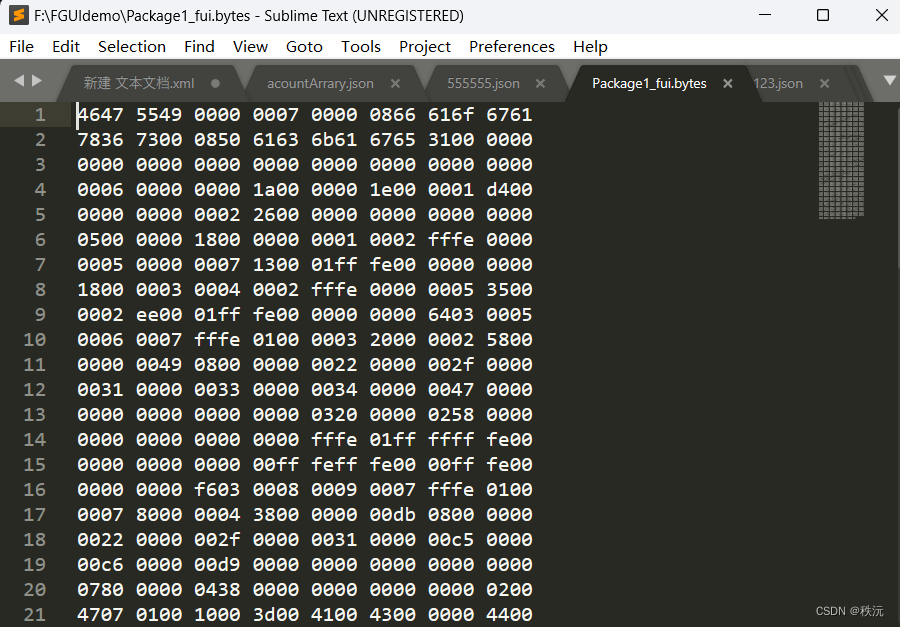Close the Package1_fui.bytes tab

(728, 84)
